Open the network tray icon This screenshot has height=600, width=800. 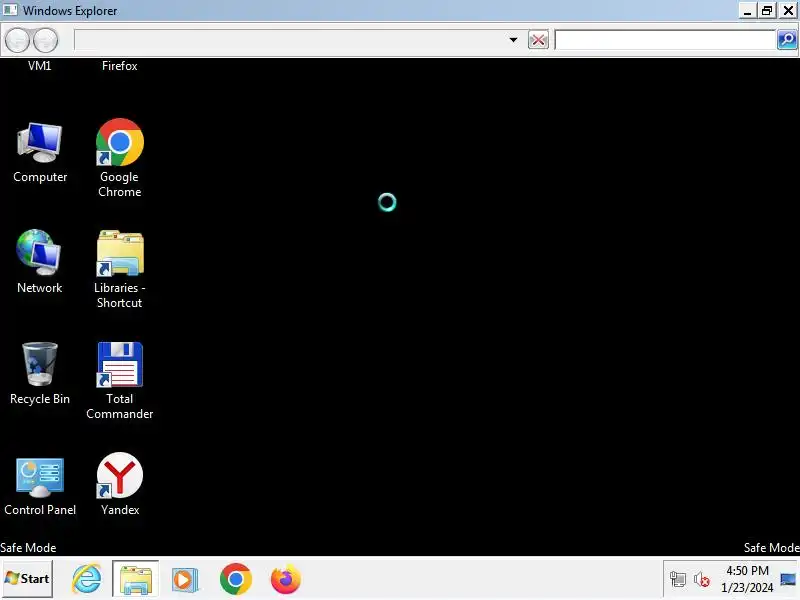coord(678,580)
